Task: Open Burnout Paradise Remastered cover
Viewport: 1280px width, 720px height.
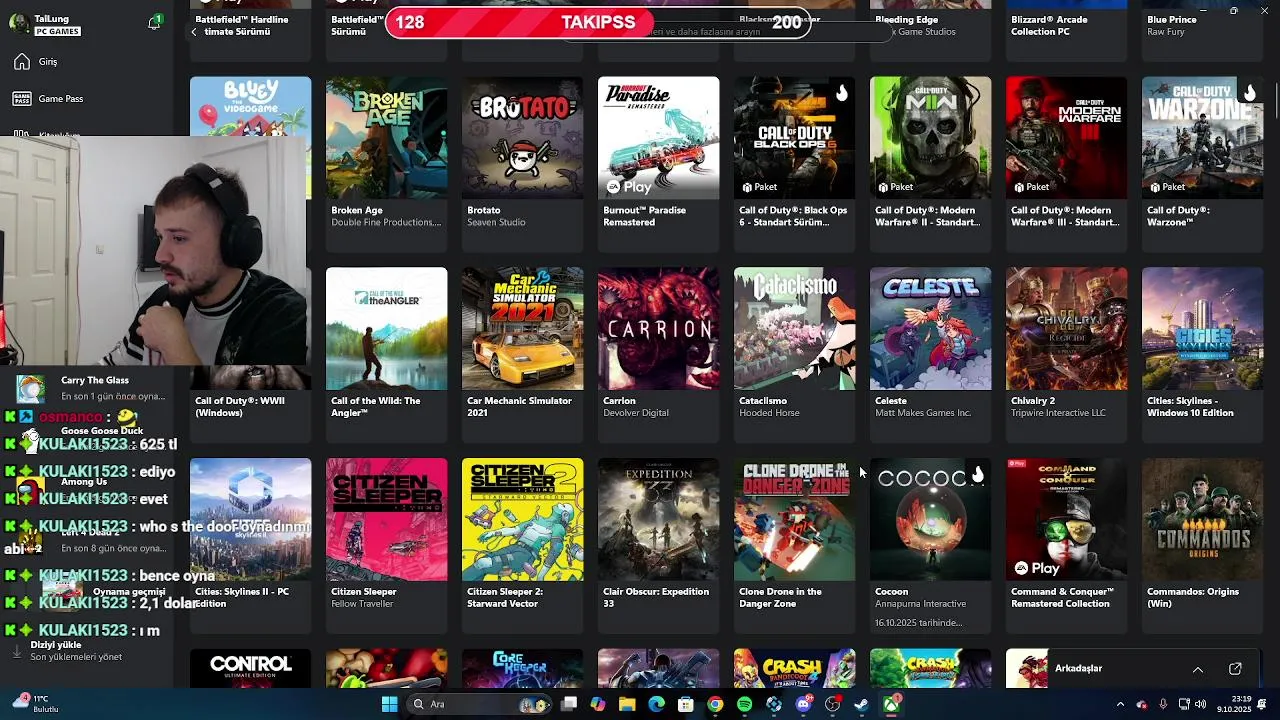Action: pos(658,138)
